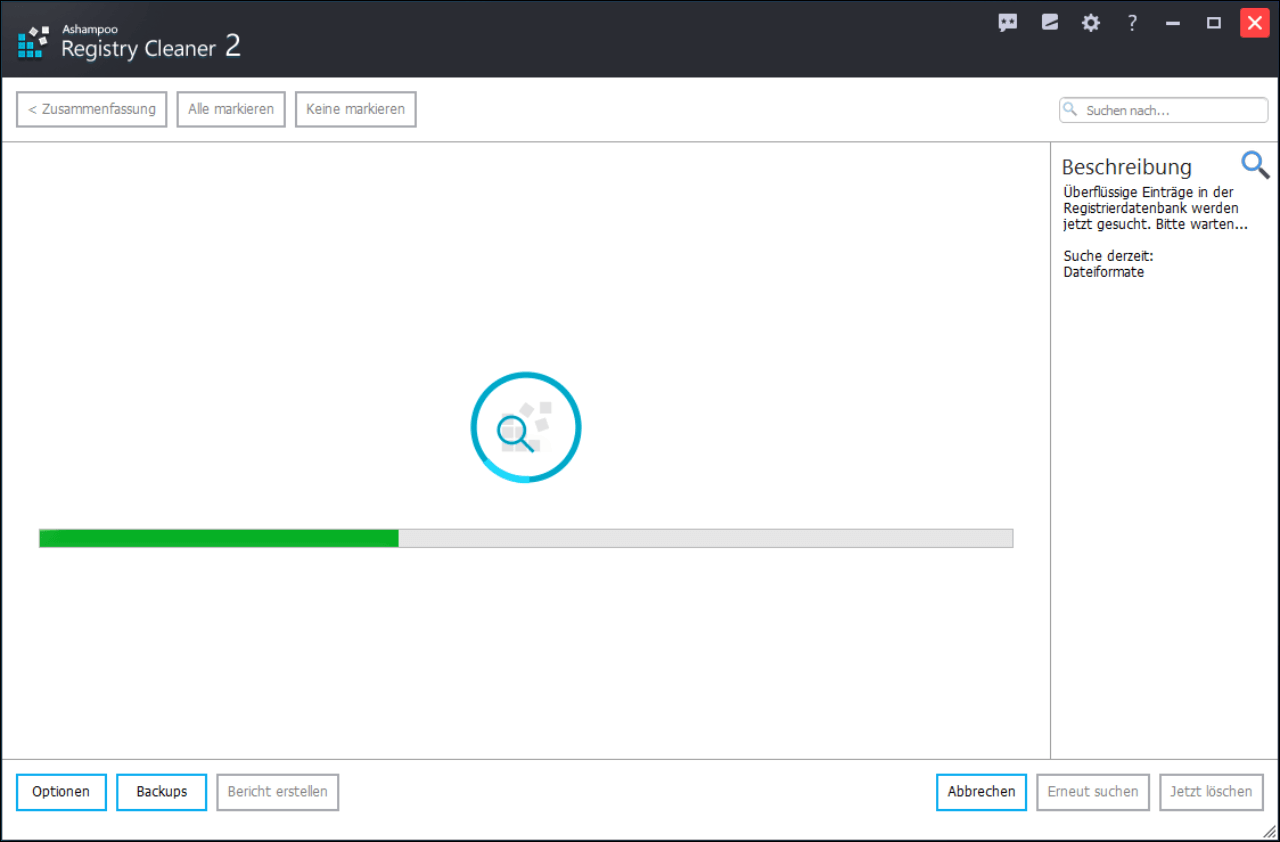This screenshot has height=842, width=1280.
Task: Open help with the question mark icon
Action: tap(1132, 23)
